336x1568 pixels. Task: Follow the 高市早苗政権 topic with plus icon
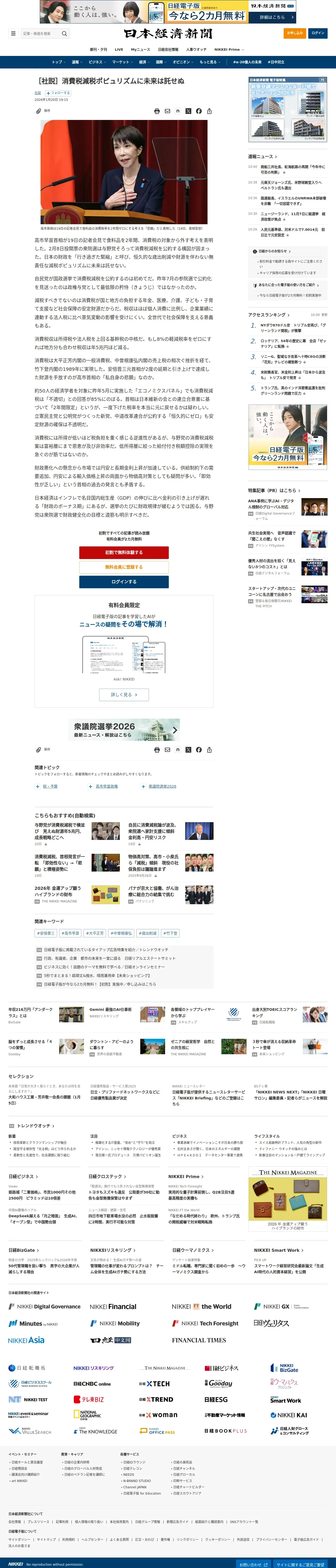[x=90, y=786]
